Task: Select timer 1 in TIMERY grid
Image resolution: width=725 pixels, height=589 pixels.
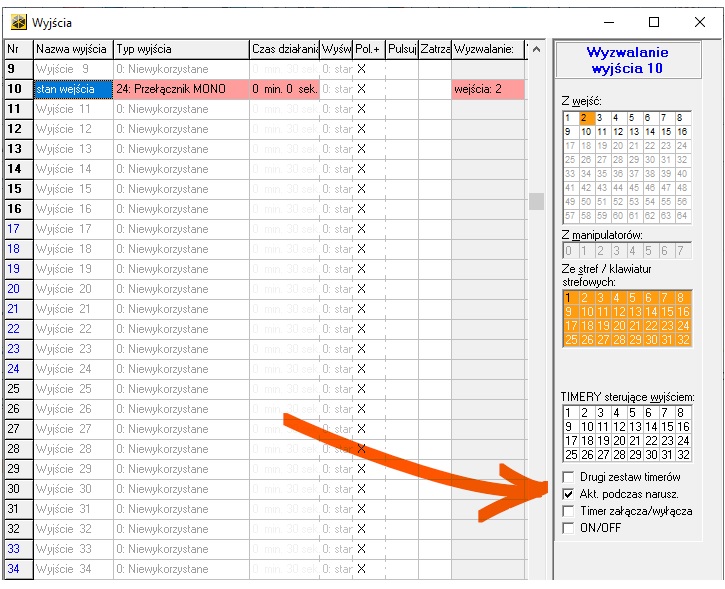Action: pyautogui.click(x=570, y=413)
